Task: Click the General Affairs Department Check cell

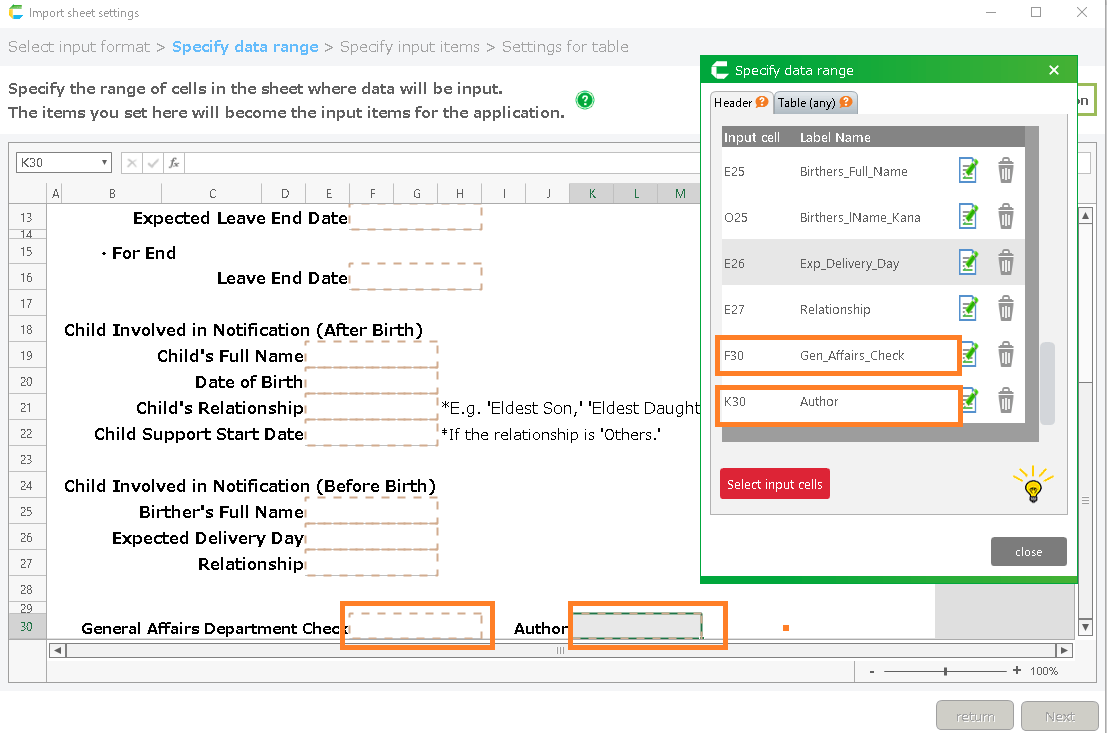Action: tap(415, 627)
